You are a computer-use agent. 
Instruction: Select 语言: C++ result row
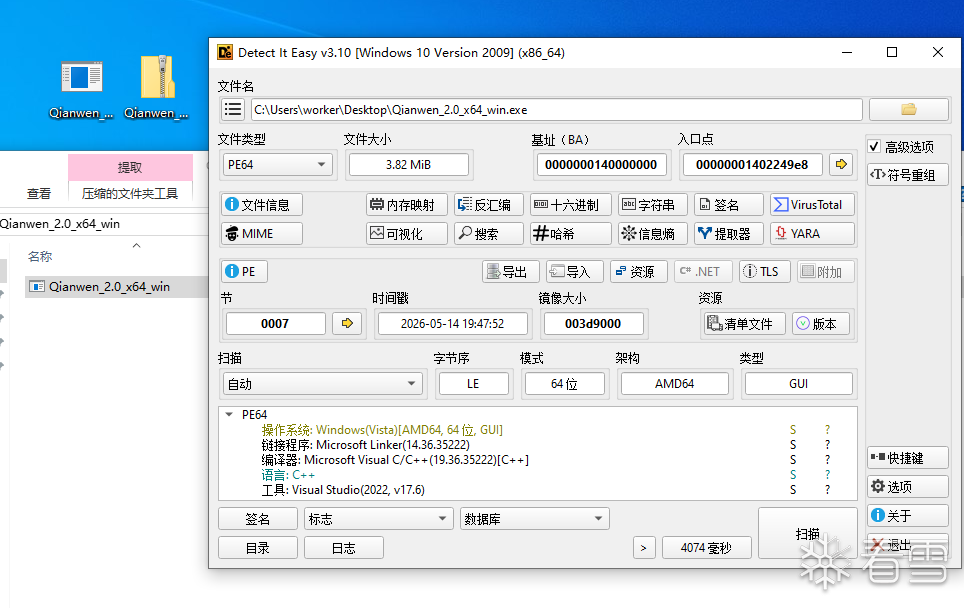(x=288, y=475)
